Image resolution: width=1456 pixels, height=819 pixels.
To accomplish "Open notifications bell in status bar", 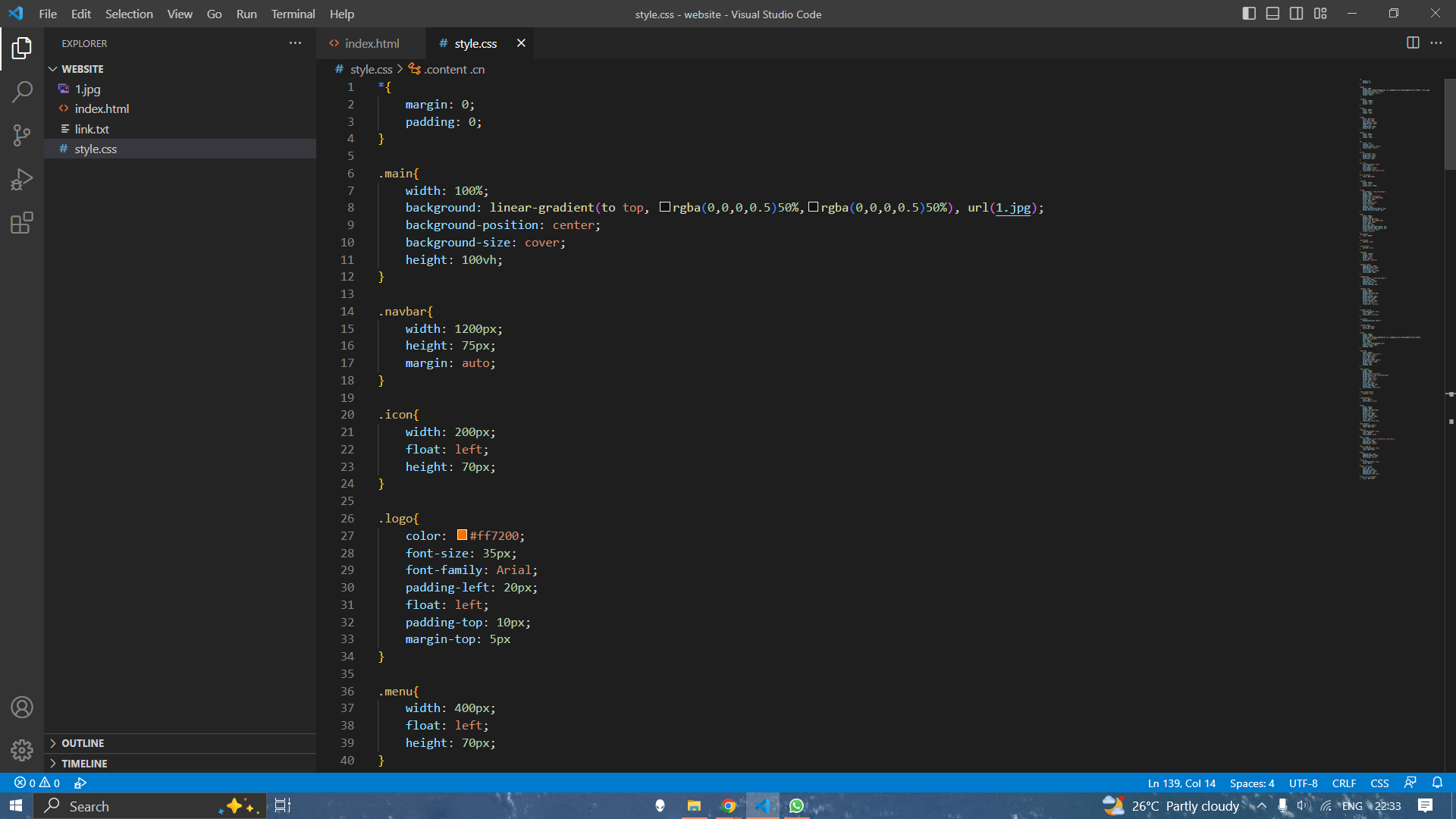I will (x=1437, y=783).
